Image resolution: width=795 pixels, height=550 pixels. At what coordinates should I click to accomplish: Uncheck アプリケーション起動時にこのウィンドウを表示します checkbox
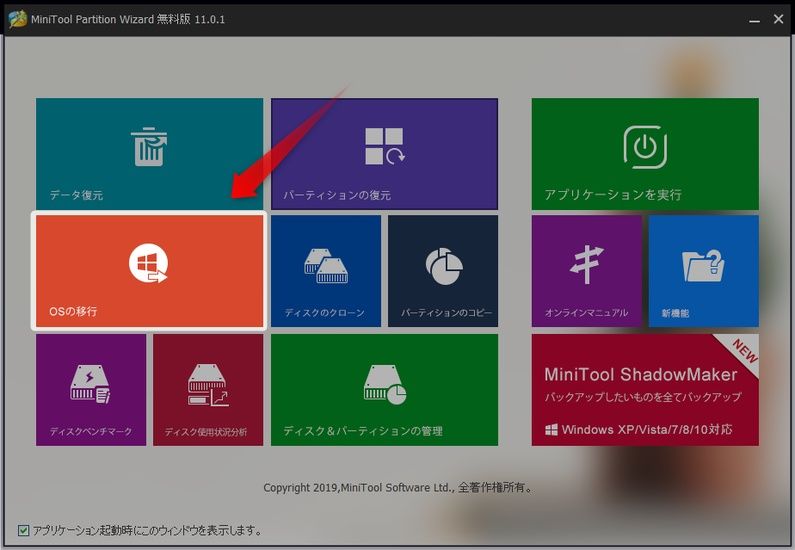pyautogui.click(x=23, y=531)
